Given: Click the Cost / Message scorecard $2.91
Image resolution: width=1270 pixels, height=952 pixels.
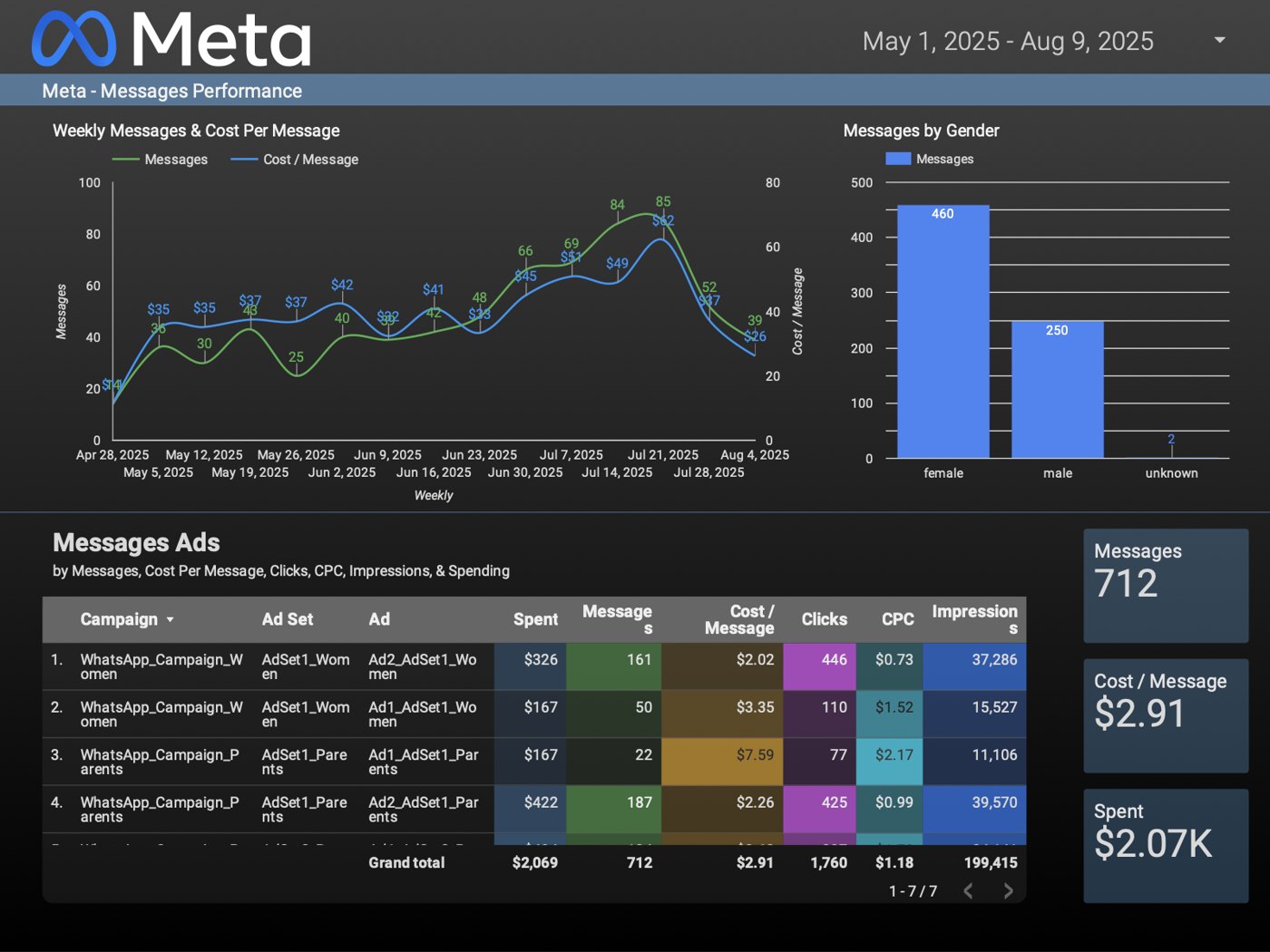Looking at the screenshot, I should point(1166,716).
